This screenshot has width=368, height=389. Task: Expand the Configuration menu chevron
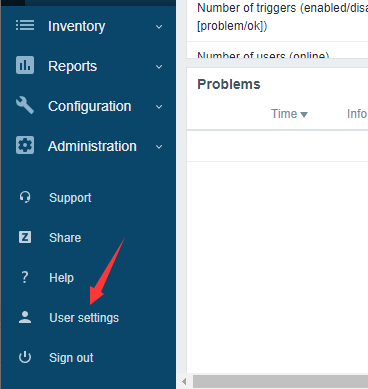159,107
